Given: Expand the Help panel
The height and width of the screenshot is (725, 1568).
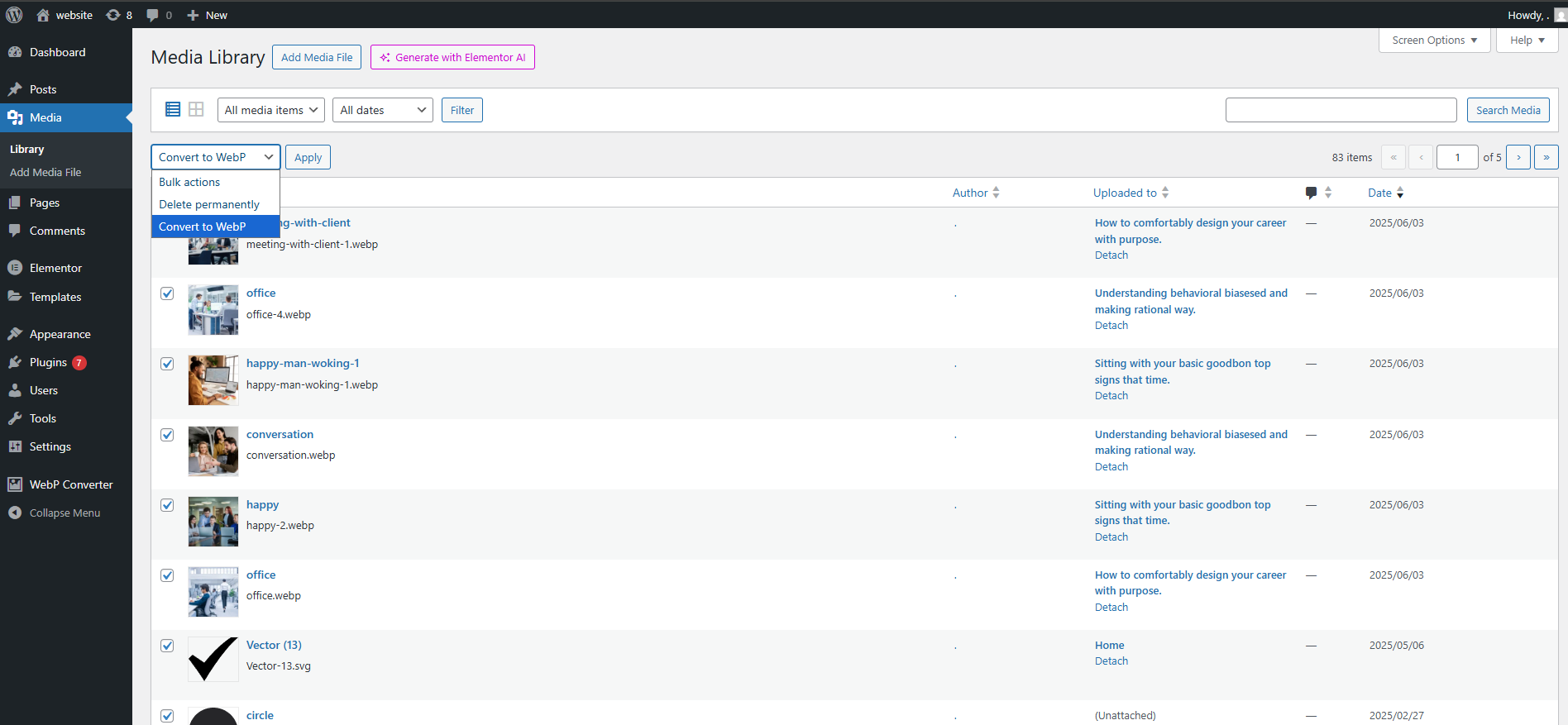Looking at the screenshot, I should point(1527,40).
